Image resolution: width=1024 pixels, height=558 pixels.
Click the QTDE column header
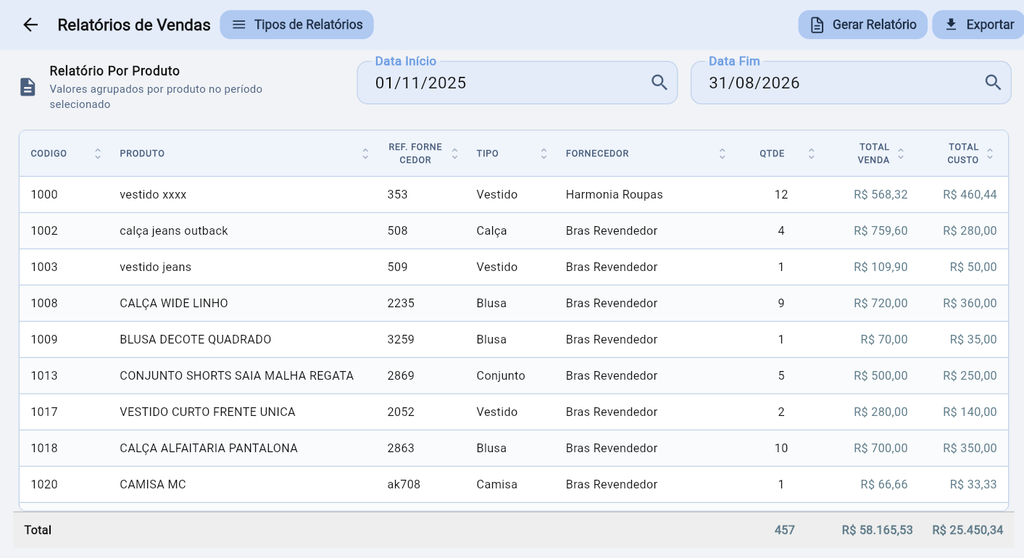(x=772, y=154)
